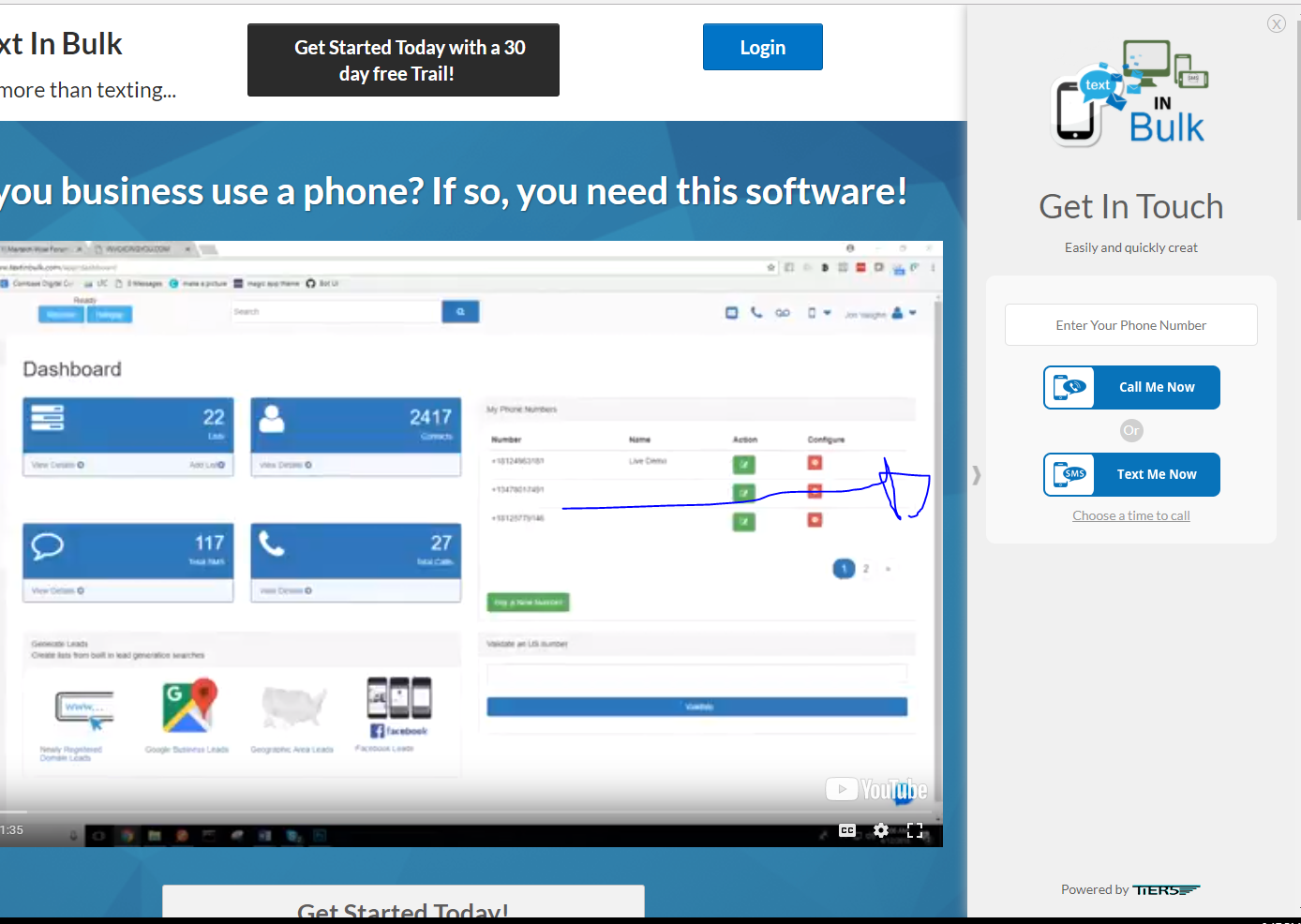Click the green buy new number button
Viewport: 1301px width, 924px height.
[x=528, y=603]
